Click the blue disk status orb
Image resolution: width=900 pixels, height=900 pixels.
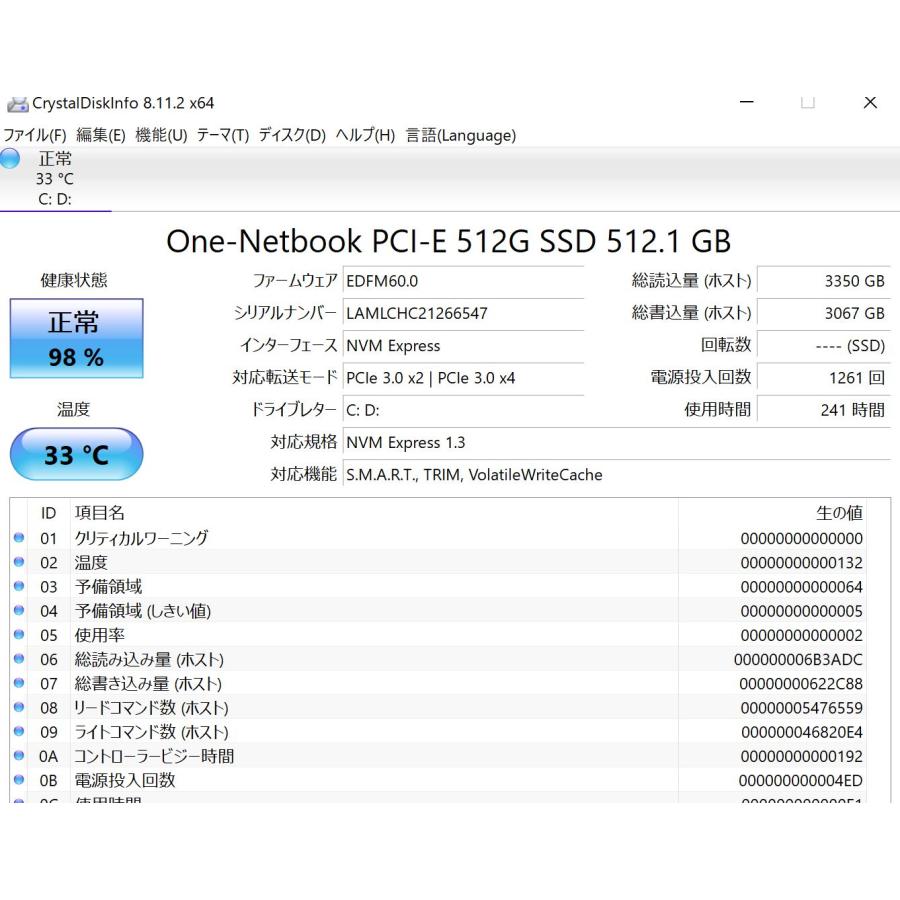click(x=10, y=158)
